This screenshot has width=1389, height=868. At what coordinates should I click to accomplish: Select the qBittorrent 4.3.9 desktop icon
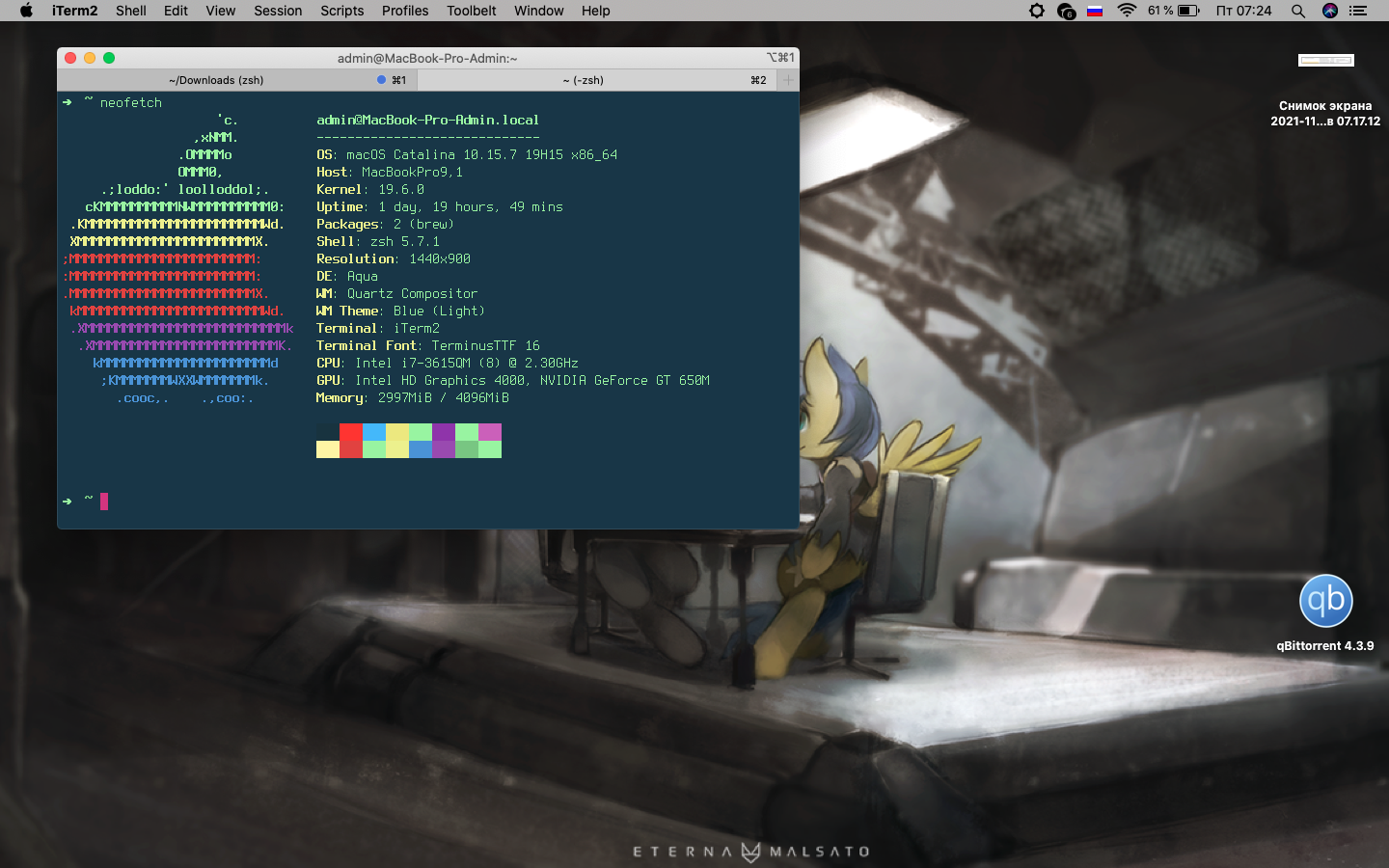1325,601
